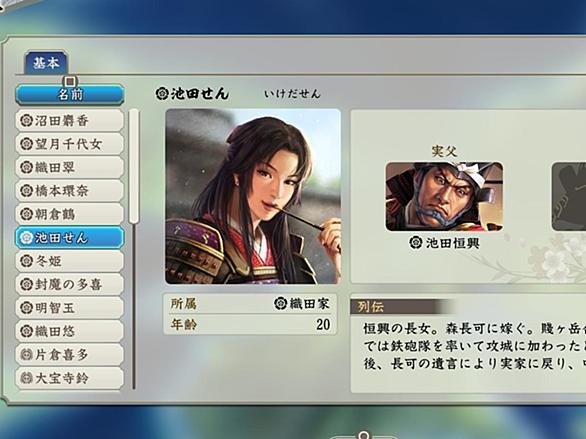Pick 朝倉鶴 from the name list
586x439 pixels.
pyautogui.click(x=70, y=214)
